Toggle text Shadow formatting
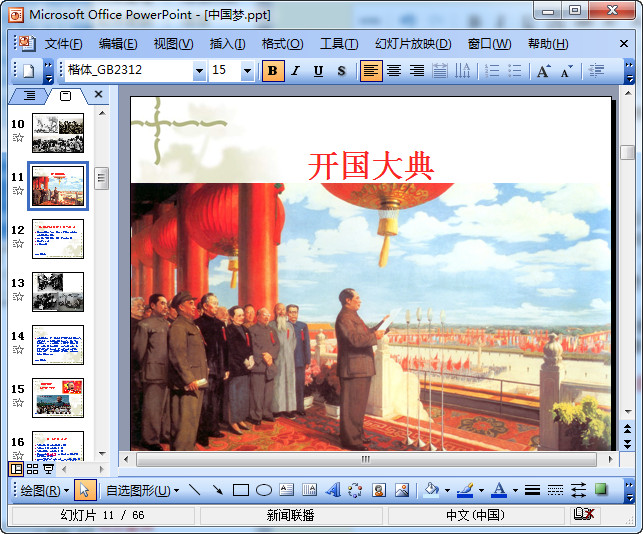Image resolution: width=643 pixels, height=534 pixels. pyautogui.click(x=341, y=71)
